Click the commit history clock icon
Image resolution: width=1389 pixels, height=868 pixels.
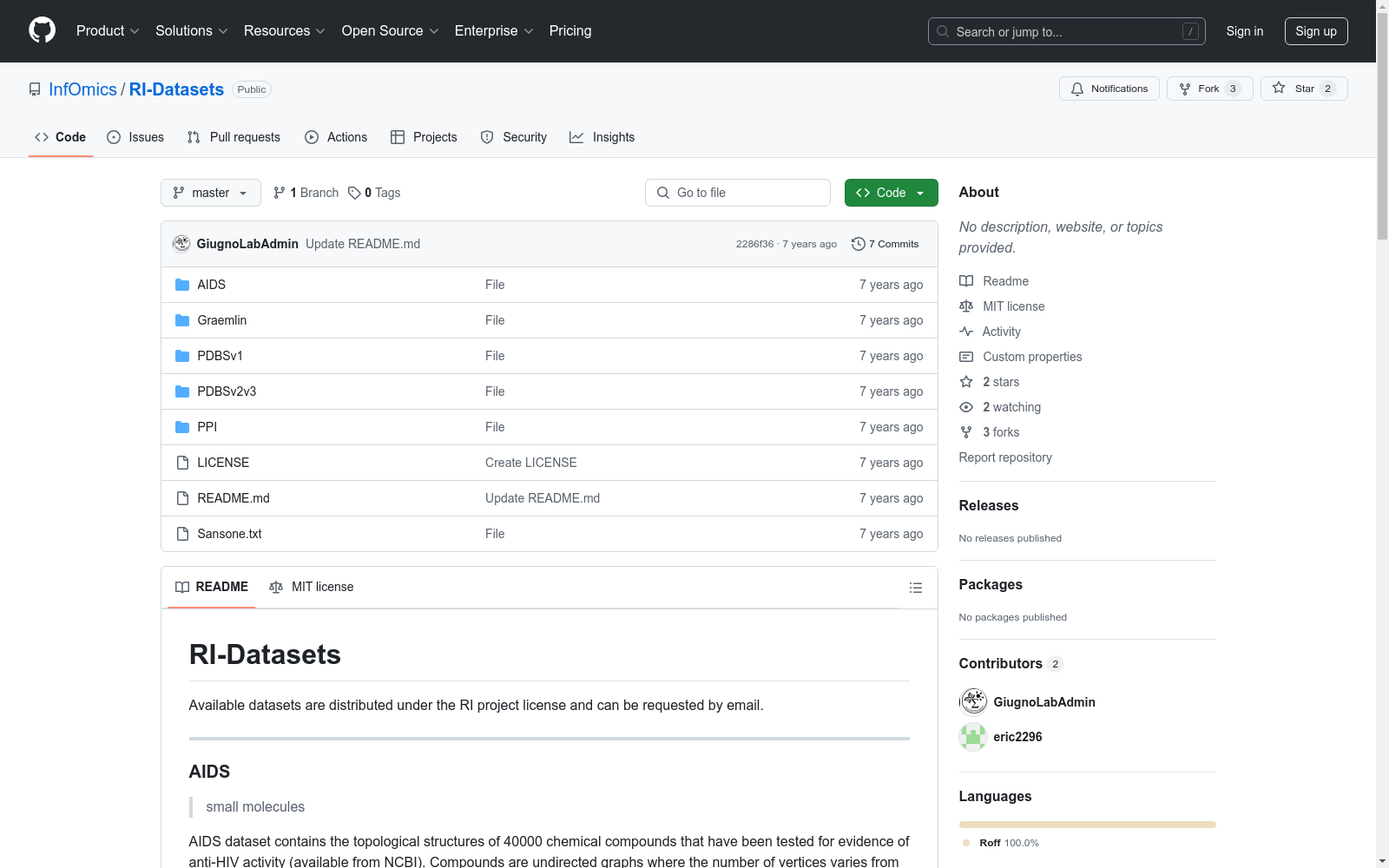[x=859, y=244]
